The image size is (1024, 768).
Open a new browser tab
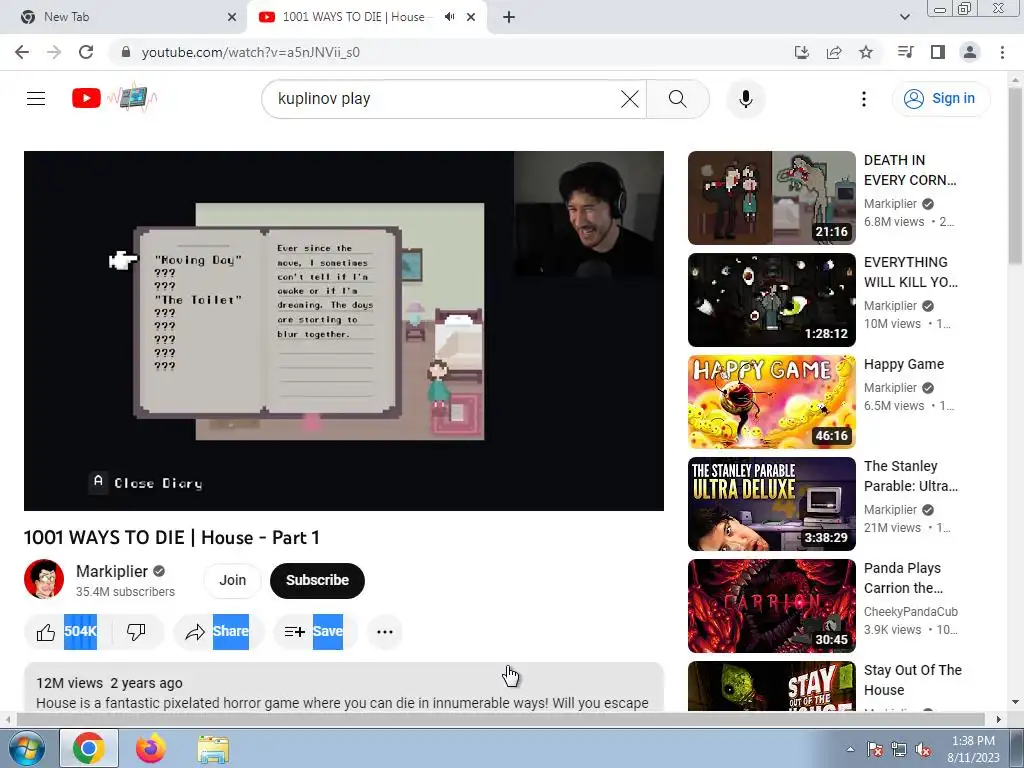point(509,17)
